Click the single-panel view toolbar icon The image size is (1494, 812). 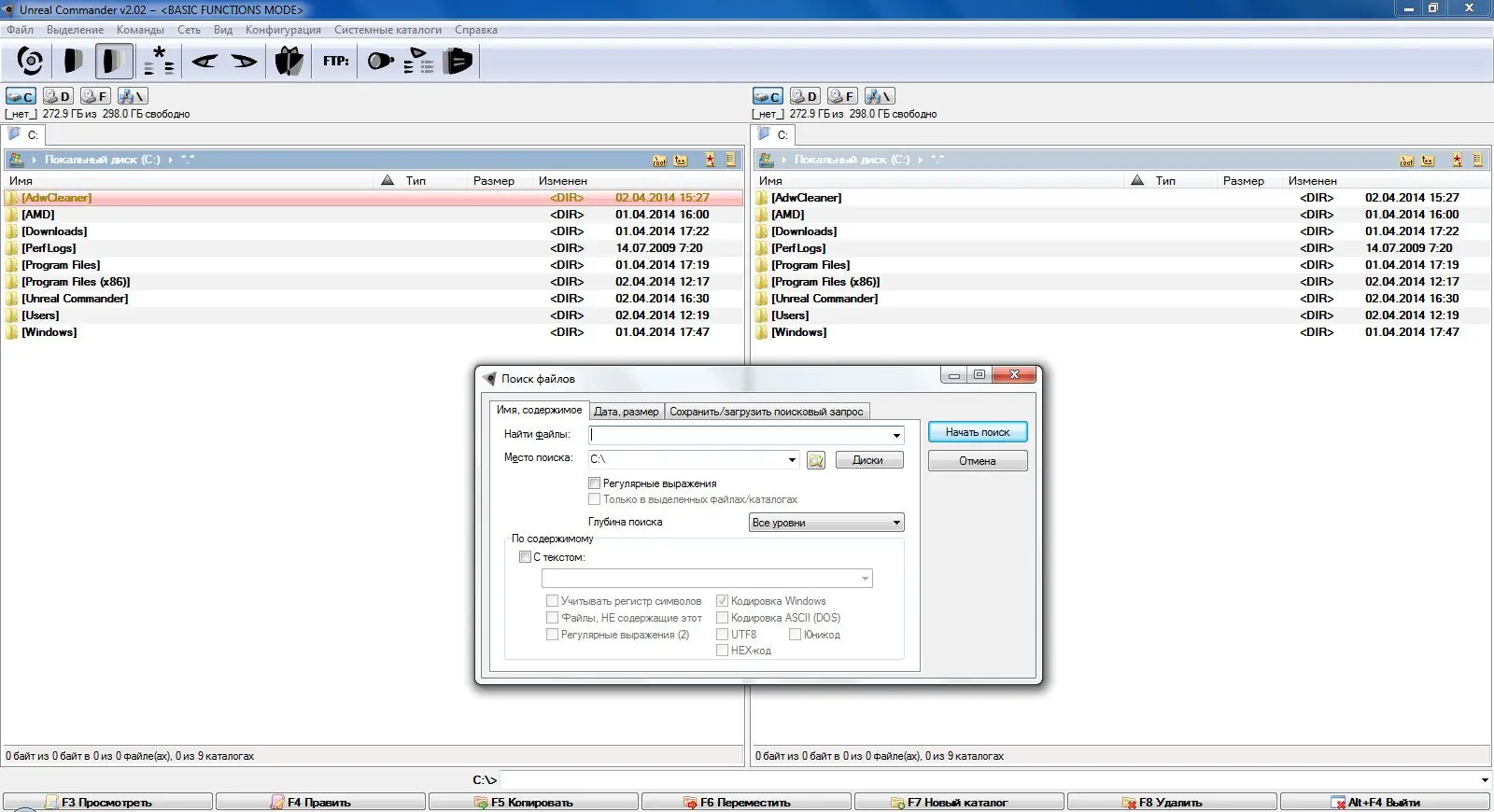tap(72, 62)
